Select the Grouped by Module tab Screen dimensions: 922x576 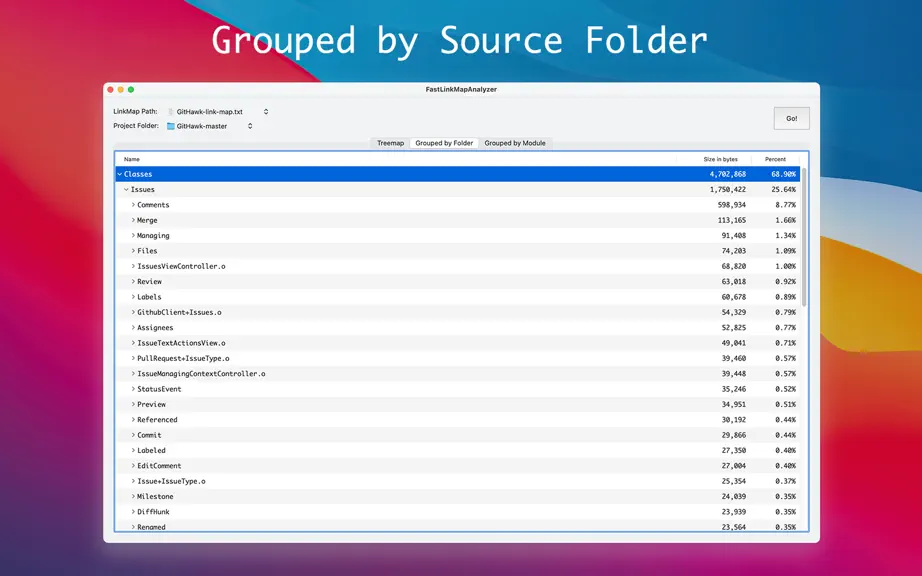tap(515, 143)
